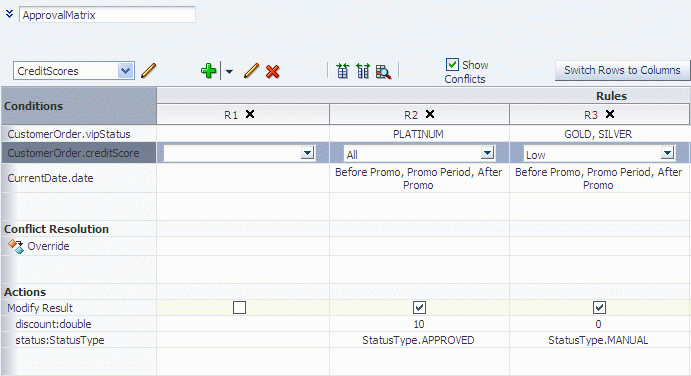
Task: Click the green plus add icon
Action: coord(208,71)
